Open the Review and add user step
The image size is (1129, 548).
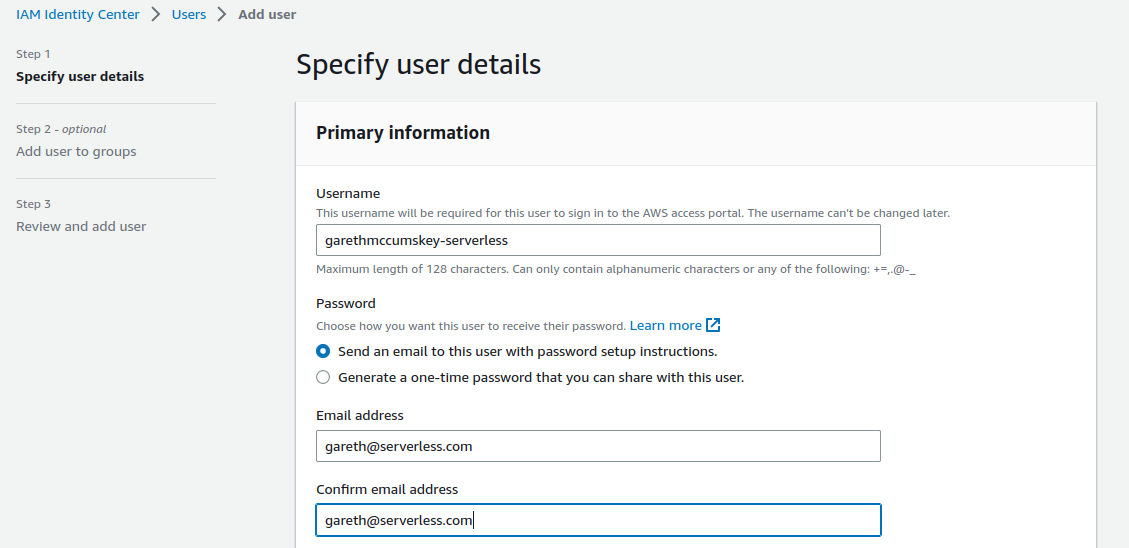point(81,226)
